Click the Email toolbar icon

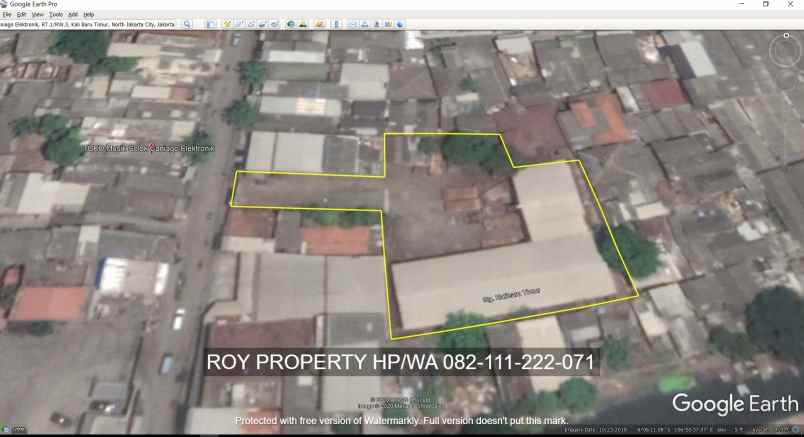(x=355, y=24)
